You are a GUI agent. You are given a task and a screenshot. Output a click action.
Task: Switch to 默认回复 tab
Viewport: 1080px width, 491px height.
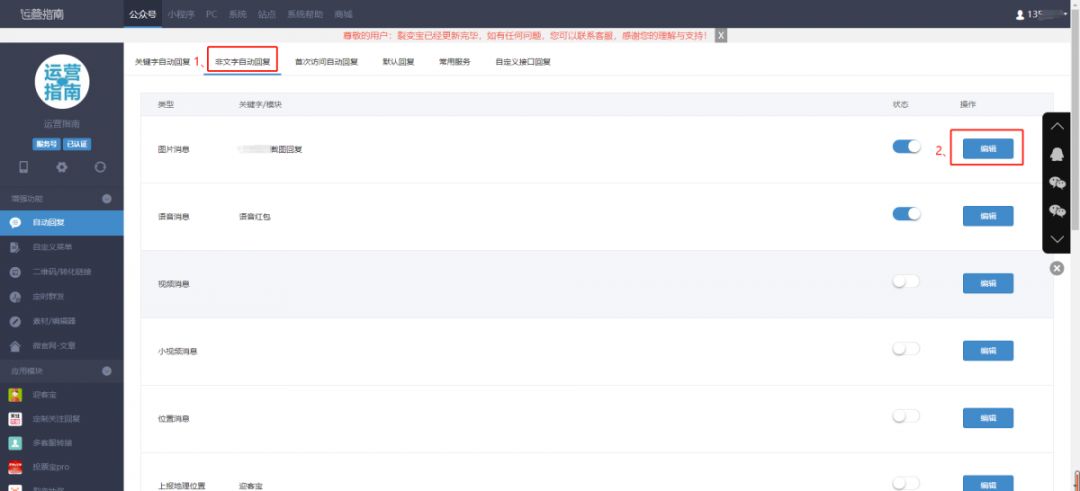[x=399, y=62]
